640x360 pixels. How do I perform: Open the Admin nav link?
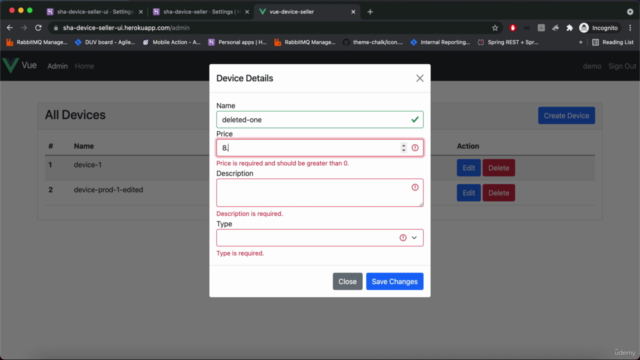click(58, 66)
